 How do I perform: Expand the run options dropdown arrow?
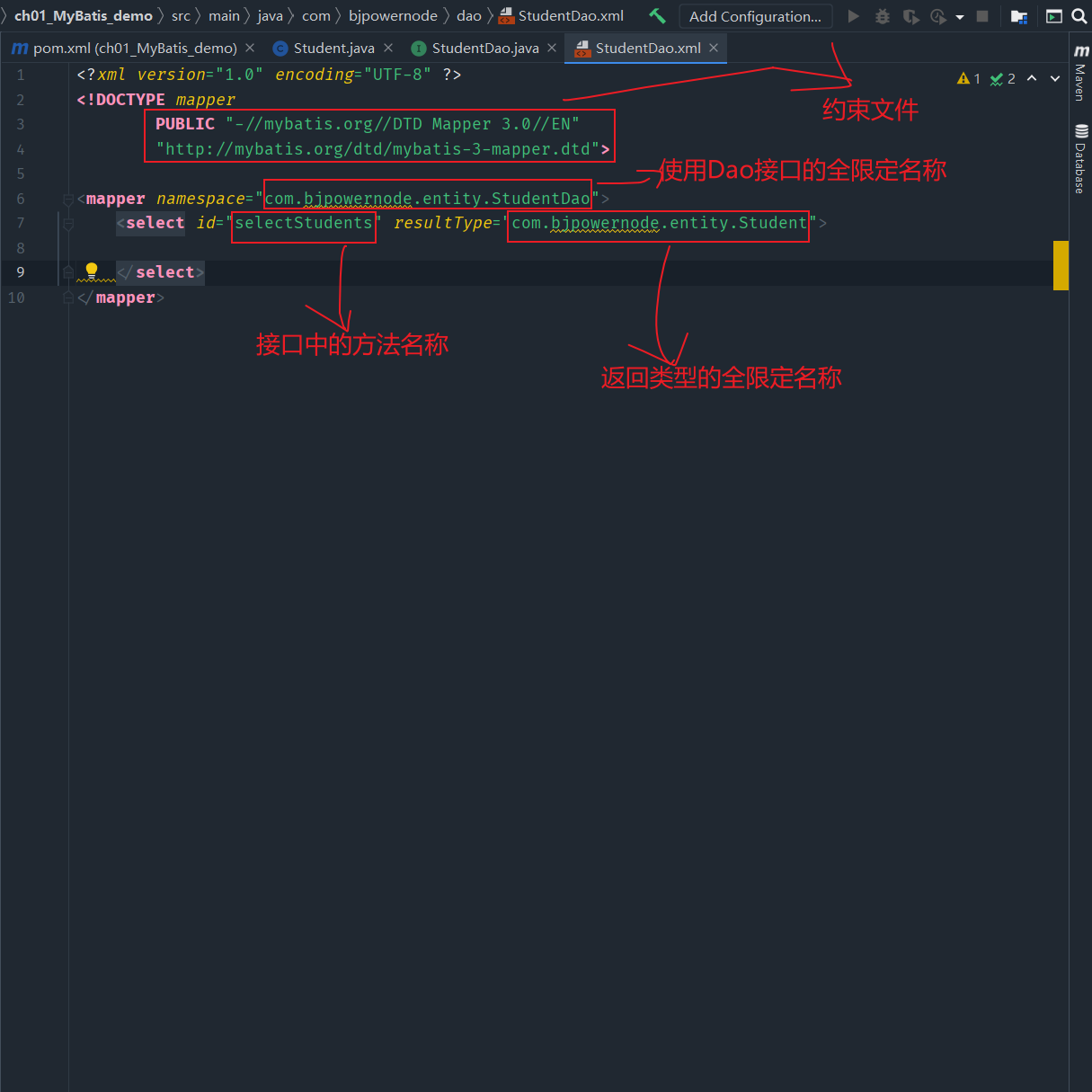(960, 17)
